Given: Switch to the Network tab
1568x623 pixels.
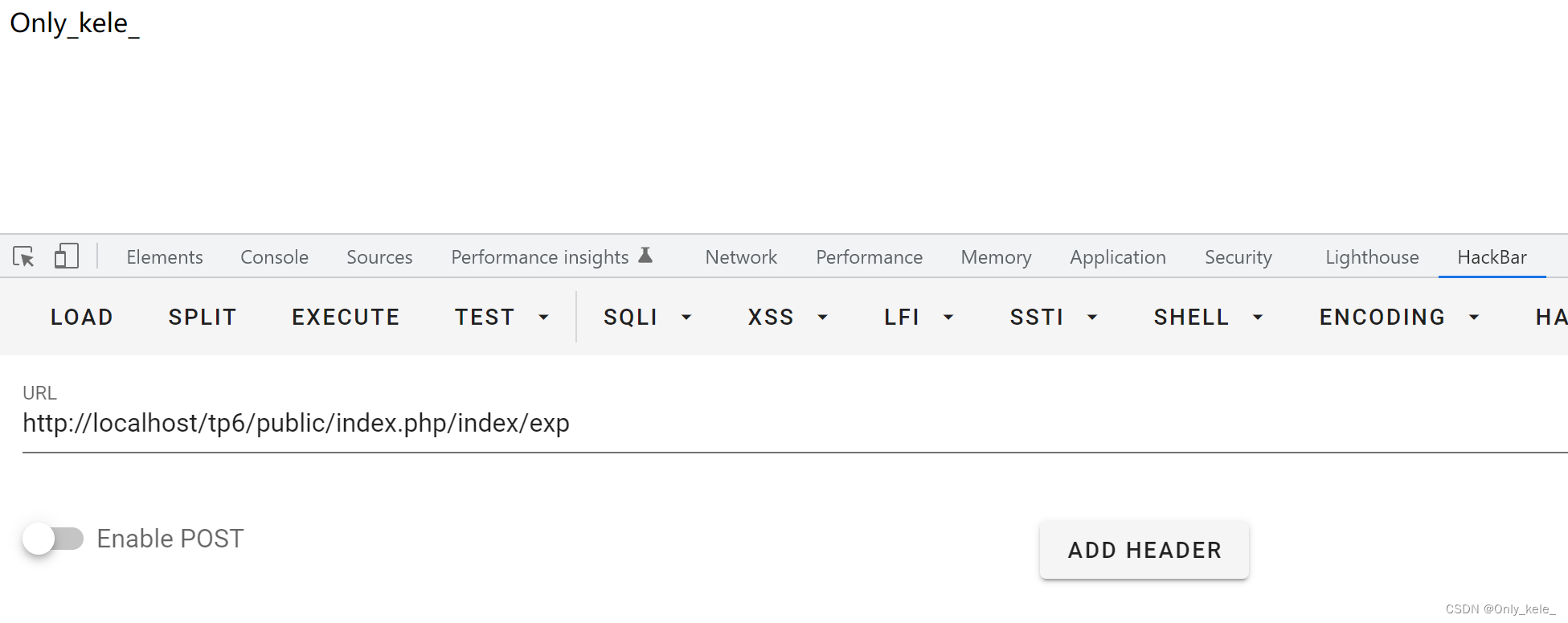Looking at the screenshot, I should pos(740,256).
